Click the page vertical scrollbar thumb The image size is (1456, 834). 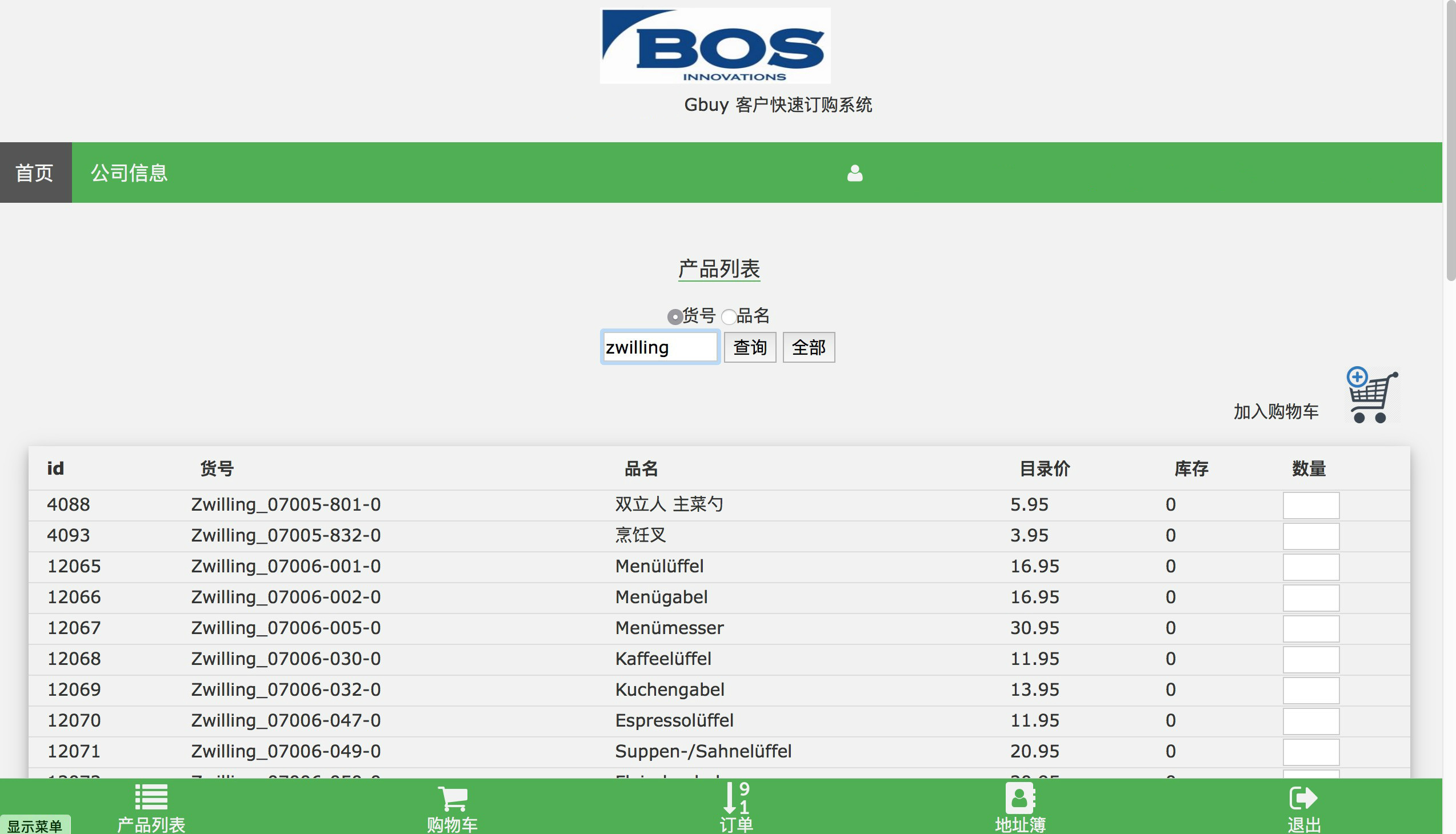(x=1451, y=141)
